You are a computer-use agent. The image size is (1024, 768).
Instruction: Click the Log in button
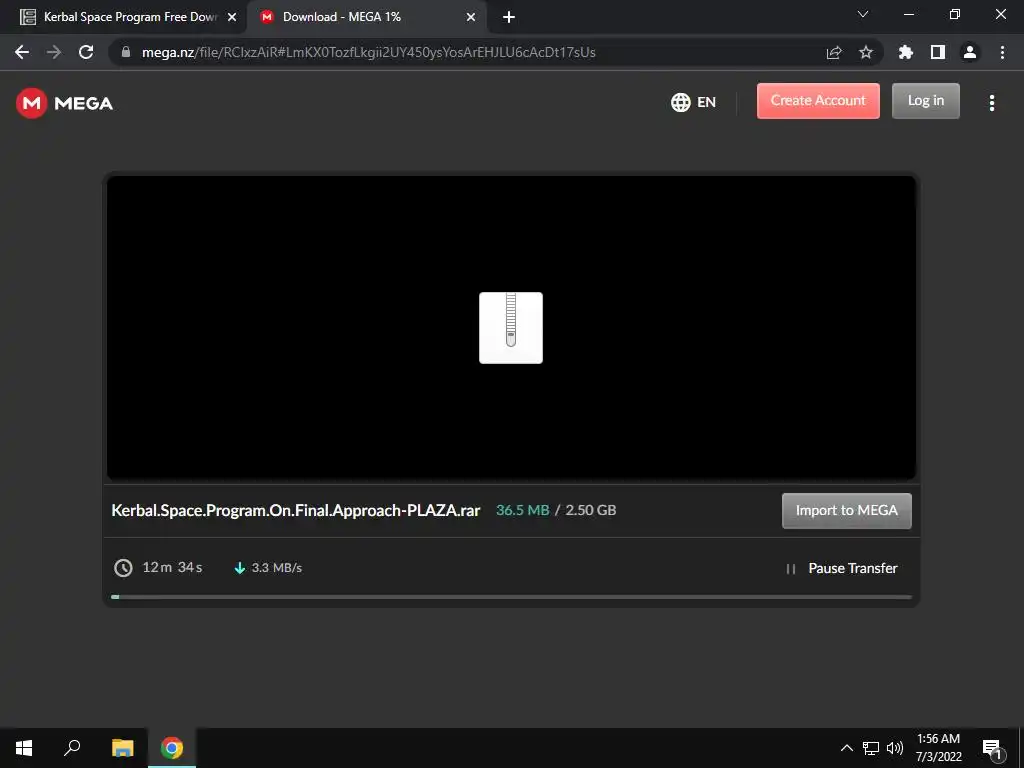coord(925,101)
